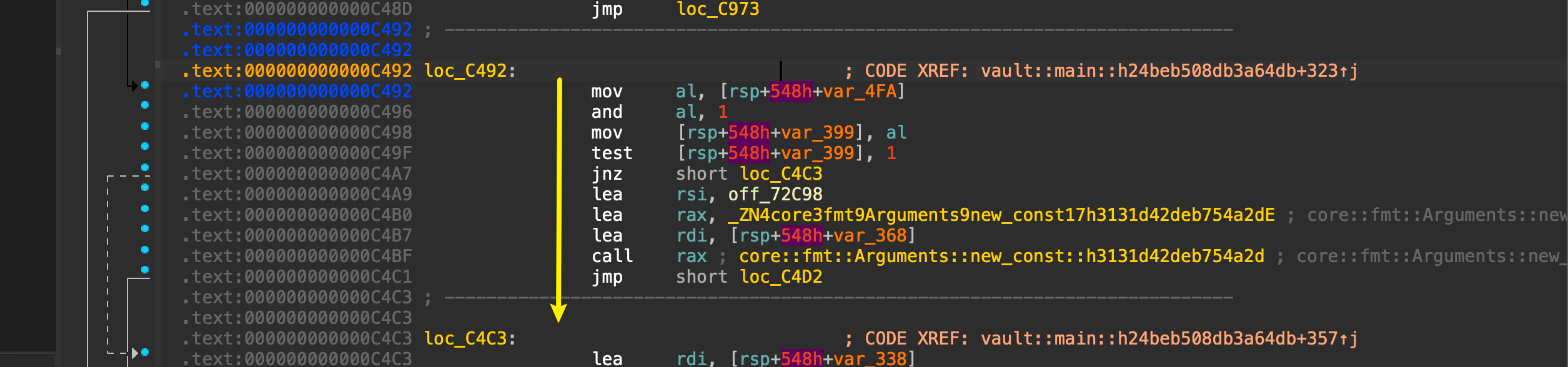Click the 'and' mnemonic at C496

click(607, 112)
